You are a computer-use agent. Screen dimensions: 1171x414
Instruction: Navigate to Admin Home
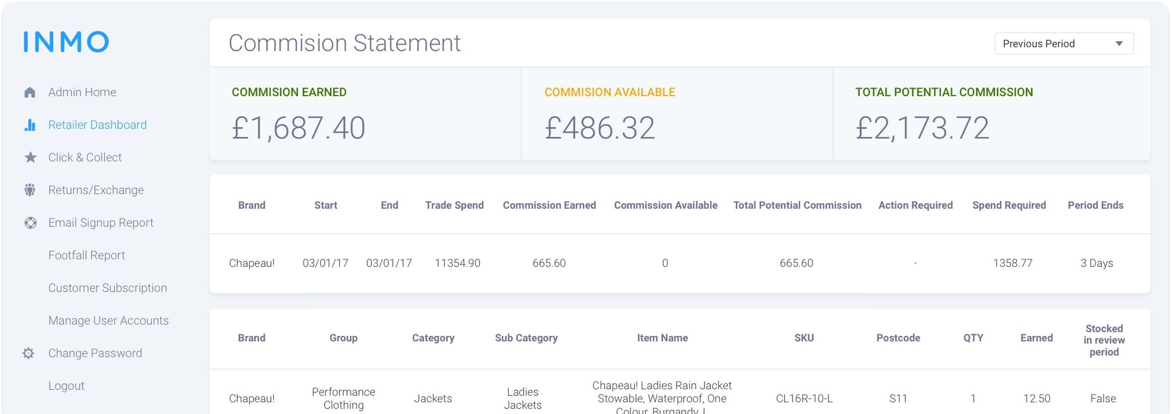coord(82,92)
